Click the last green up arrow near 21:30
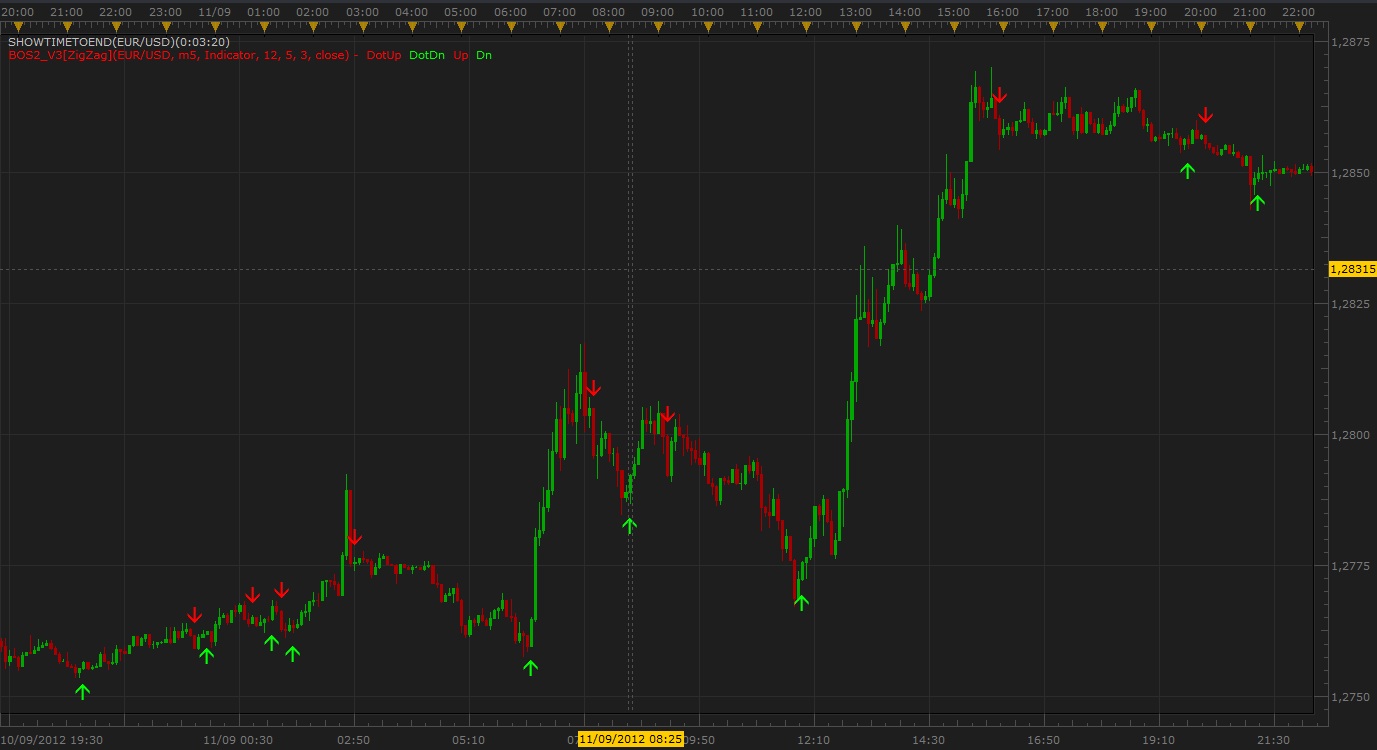 [x=1257, y=202]
